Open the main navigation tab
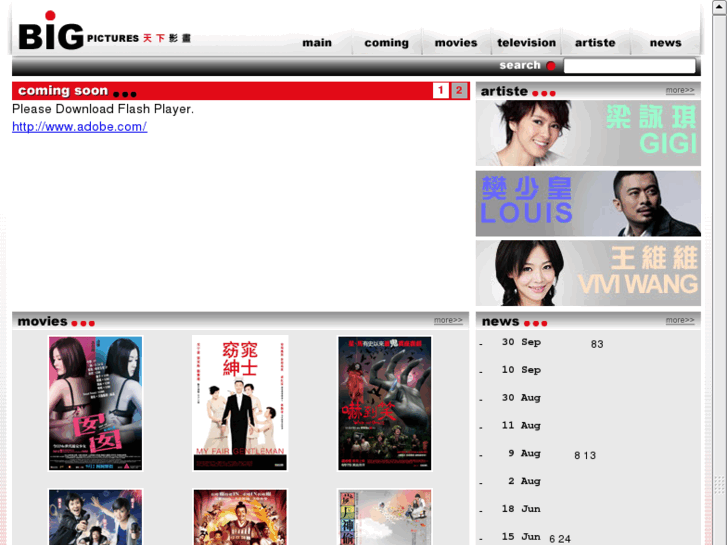This screenshot has width=727, height=545. pos(317,43)
